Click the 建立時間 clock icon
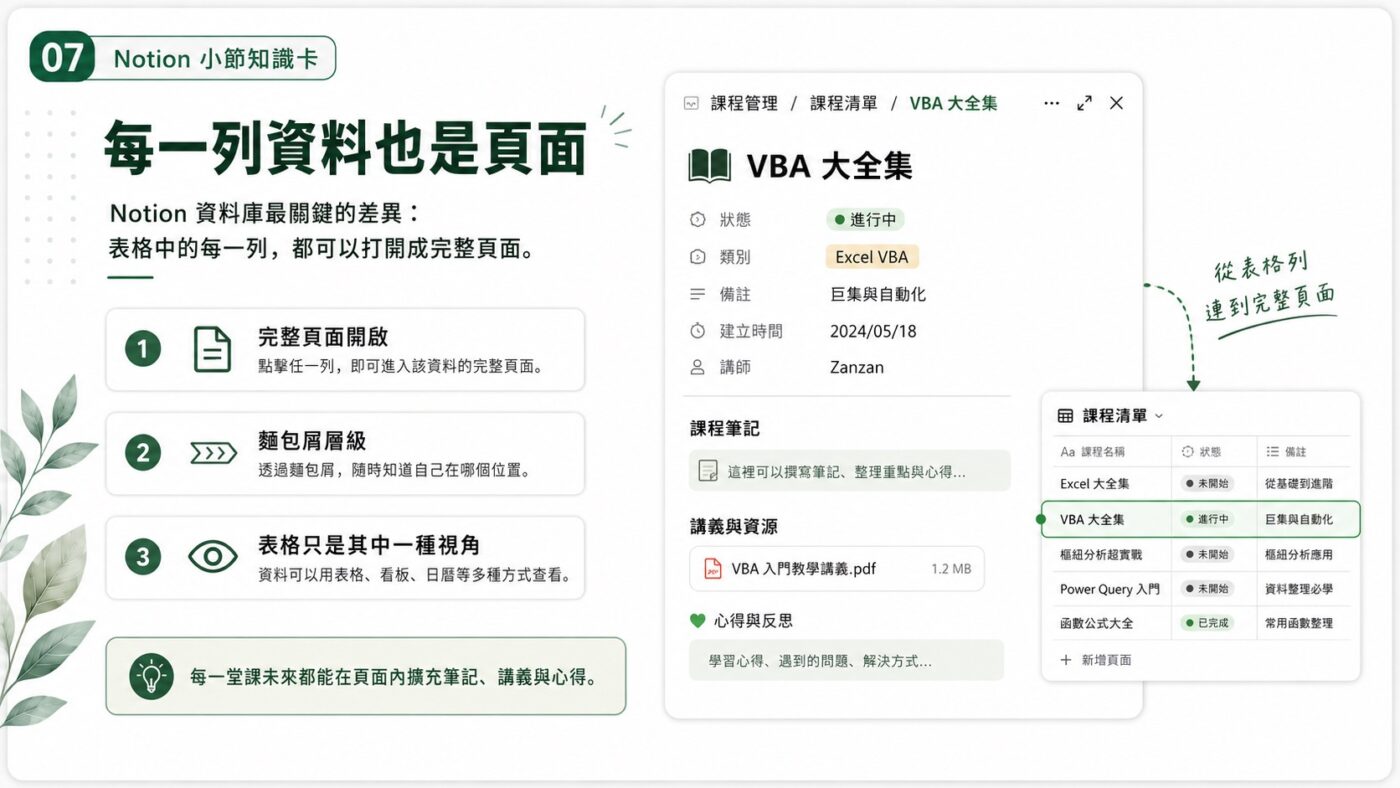The width and height of the screenshot is (1400, 788). (x=698, y=331)
